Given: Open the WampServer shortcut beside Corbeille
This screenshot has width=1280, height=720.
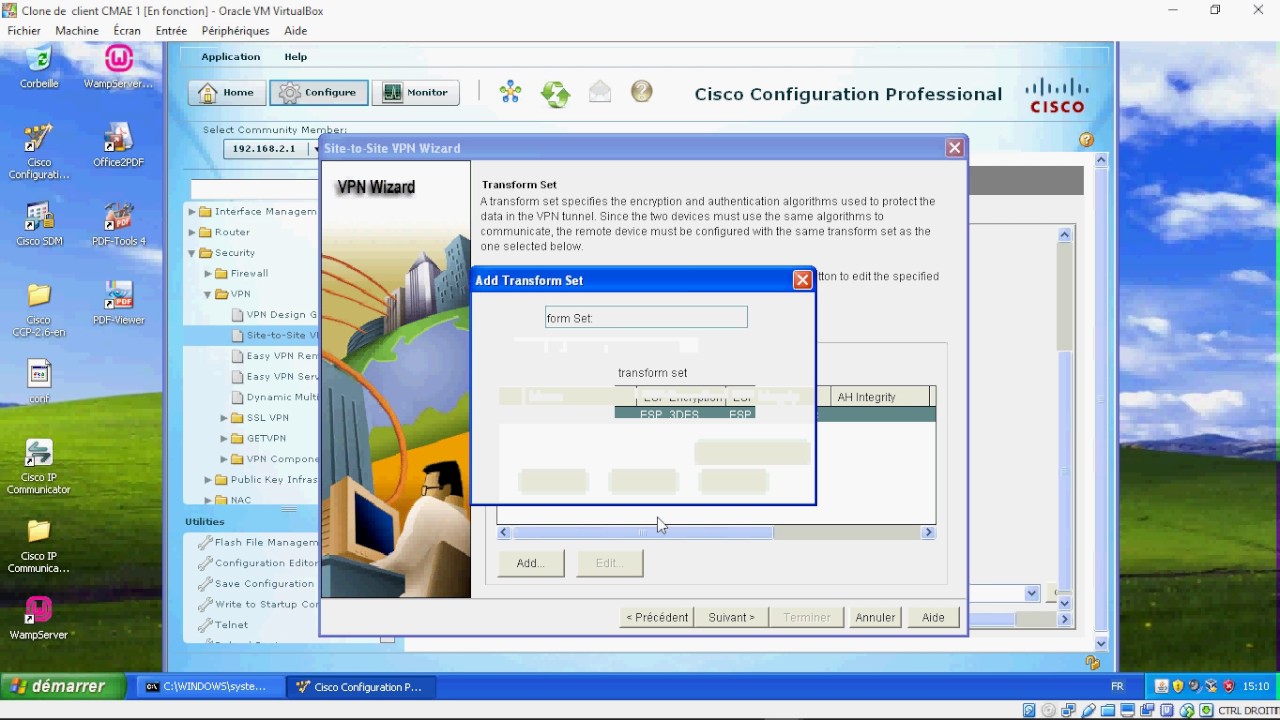Looking at the screenshot, I should [118, 67].
